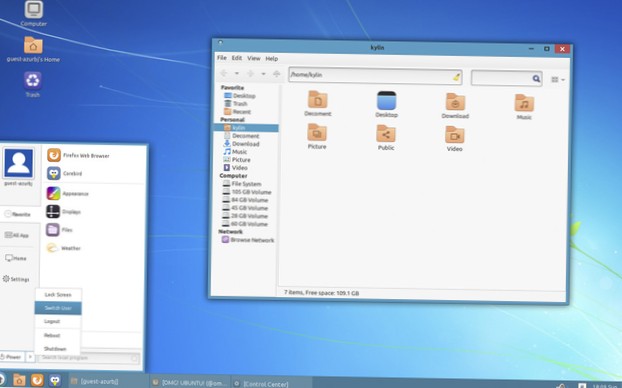Switch to [guest-azurbj] taskbar window
Viewport: 622px width, 388px height.
108,381
